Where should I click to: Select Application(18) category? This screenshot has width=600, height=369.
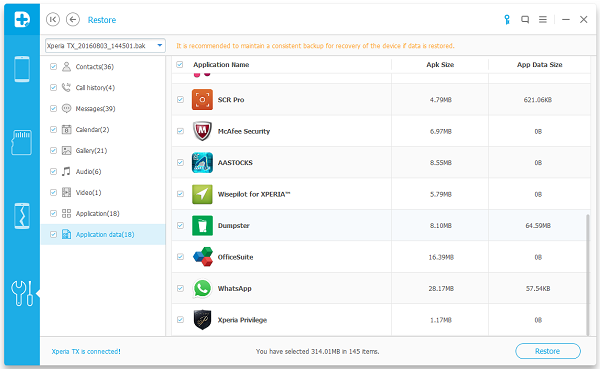(x=98, y=213)
